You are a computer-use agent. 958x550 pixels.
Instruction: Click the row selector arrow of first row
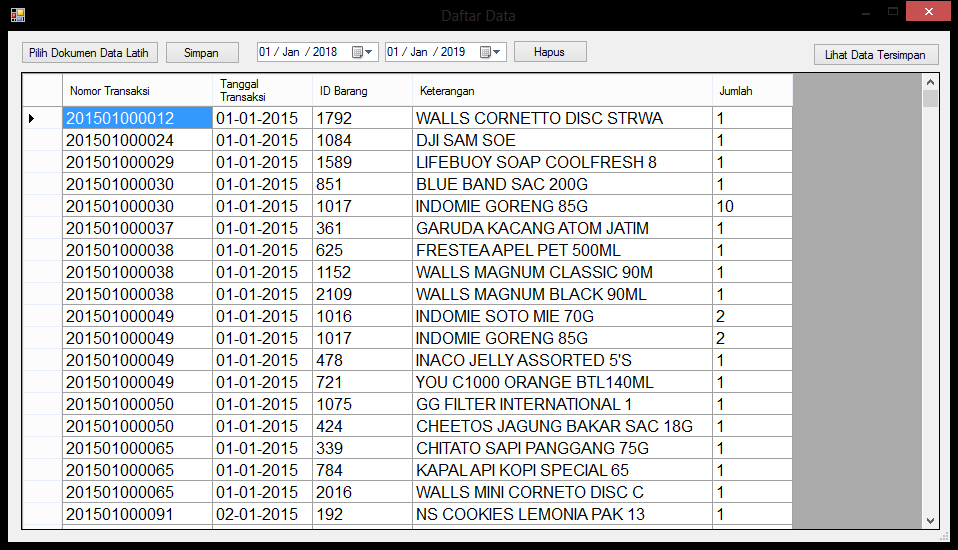pyautogui.click(x=32, y=118)
